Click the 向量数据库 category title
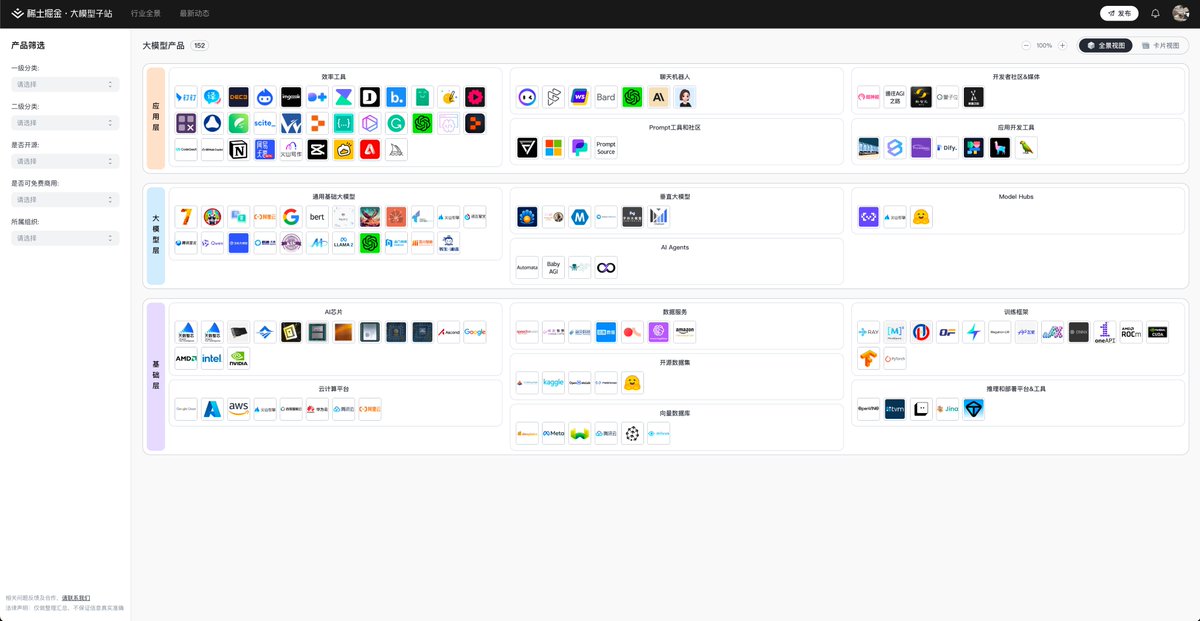 675,413
